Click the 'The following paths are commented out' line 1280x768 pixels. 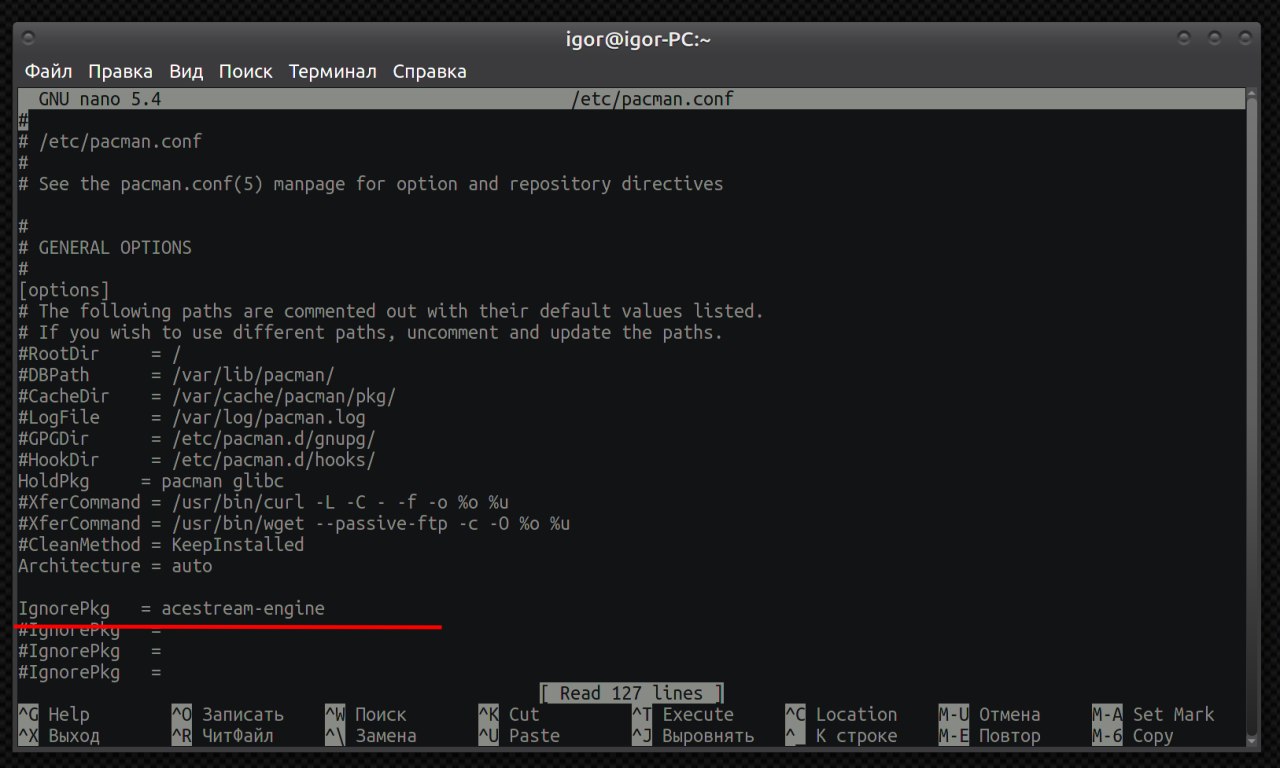(x=391, y=311)
